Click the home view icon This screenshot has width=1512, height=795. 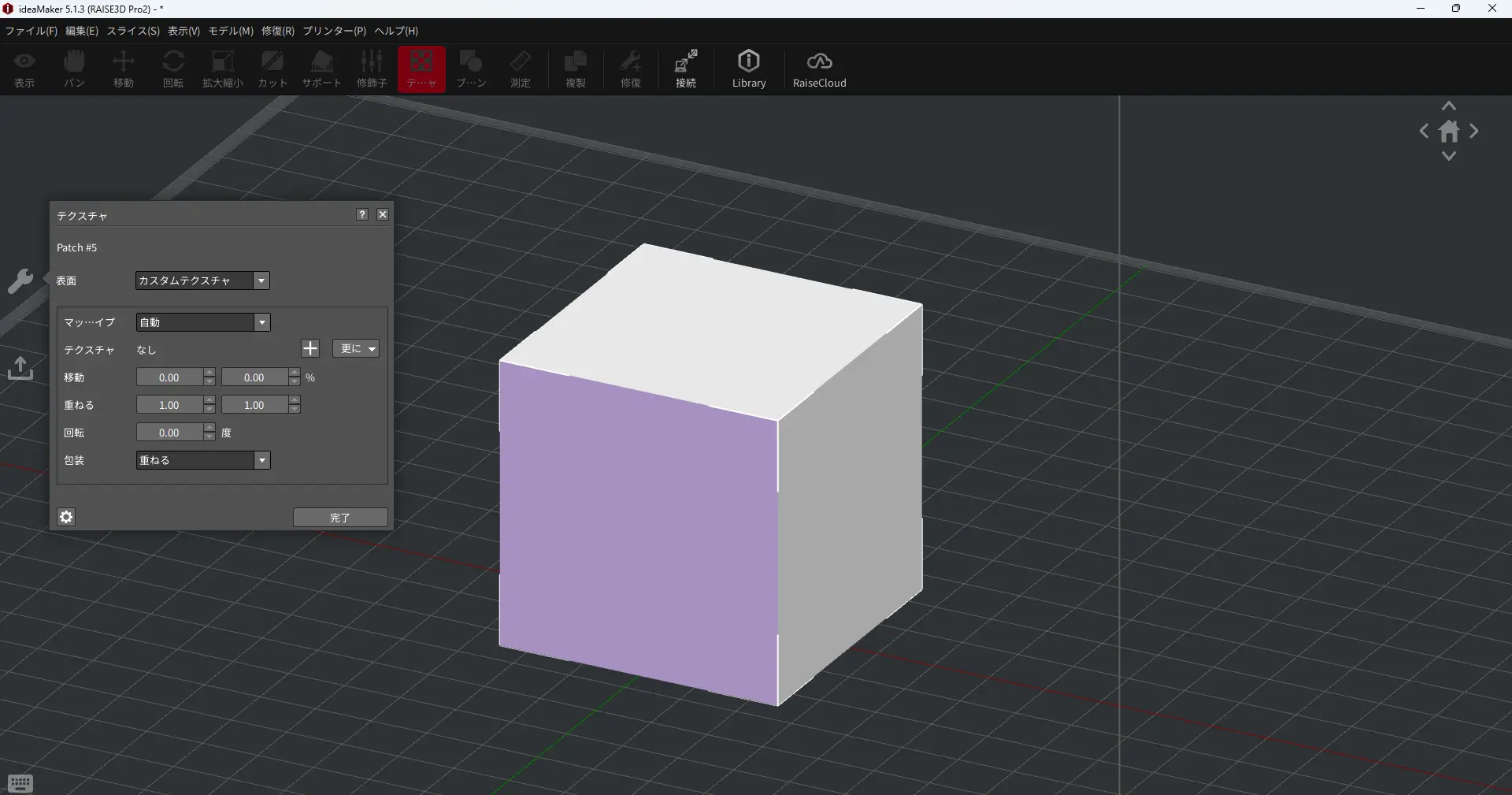tap(1449, 132)
